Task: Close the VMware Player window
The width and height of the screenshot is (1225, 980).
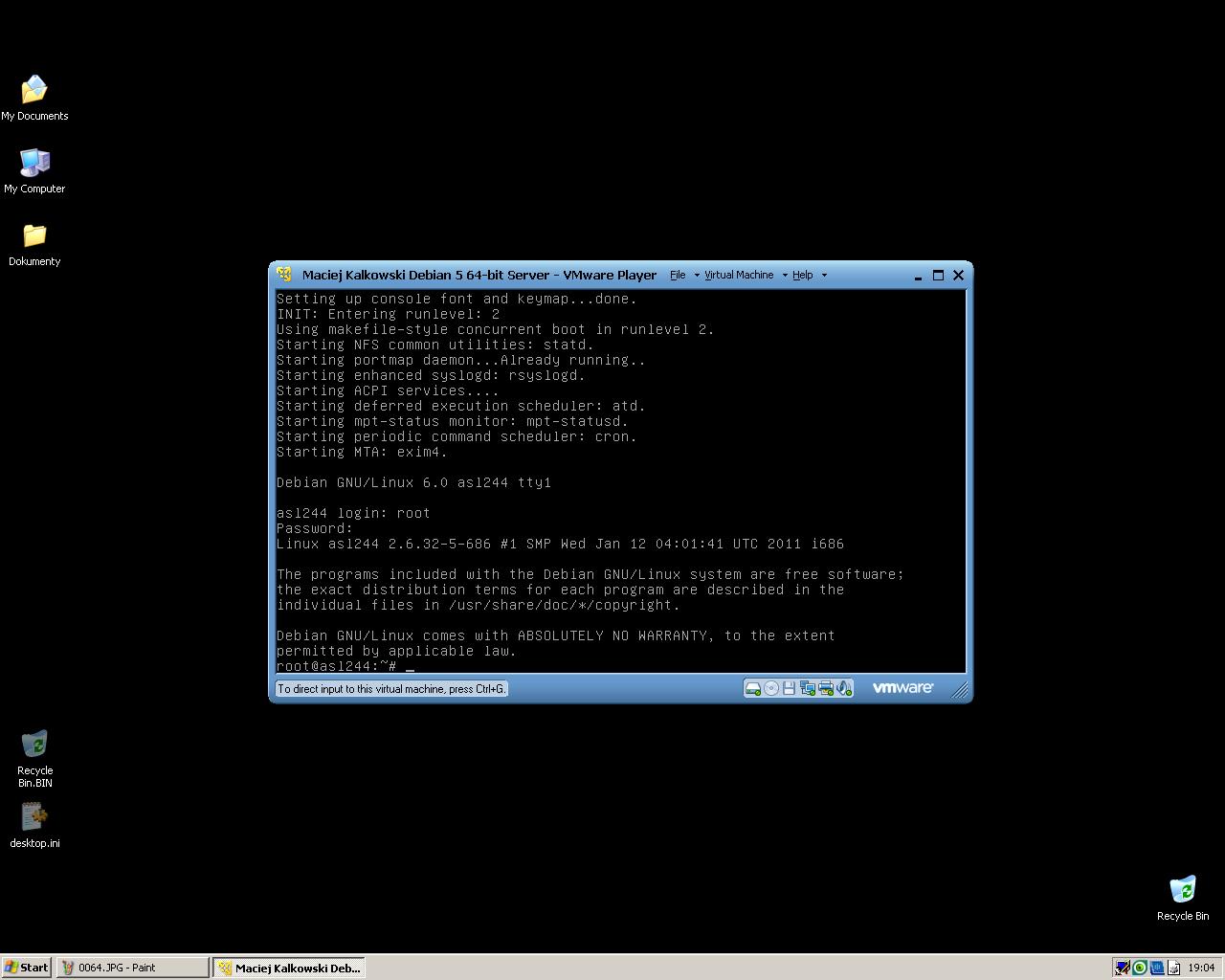Action: [x=958, y=276]
